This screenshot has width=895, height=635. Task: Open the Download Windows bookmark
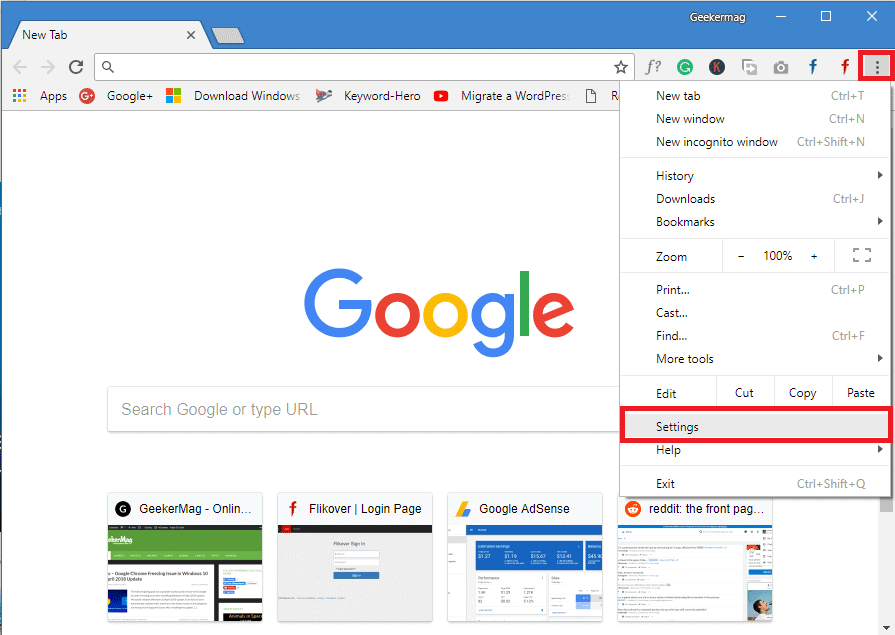click(233, 96)
